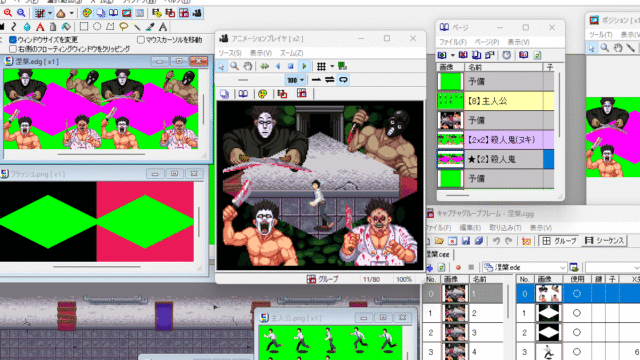Click the clock wait-time icon in Page window
Image resolution: width=640 pixels, height=360 pixels.
(507, 55)
